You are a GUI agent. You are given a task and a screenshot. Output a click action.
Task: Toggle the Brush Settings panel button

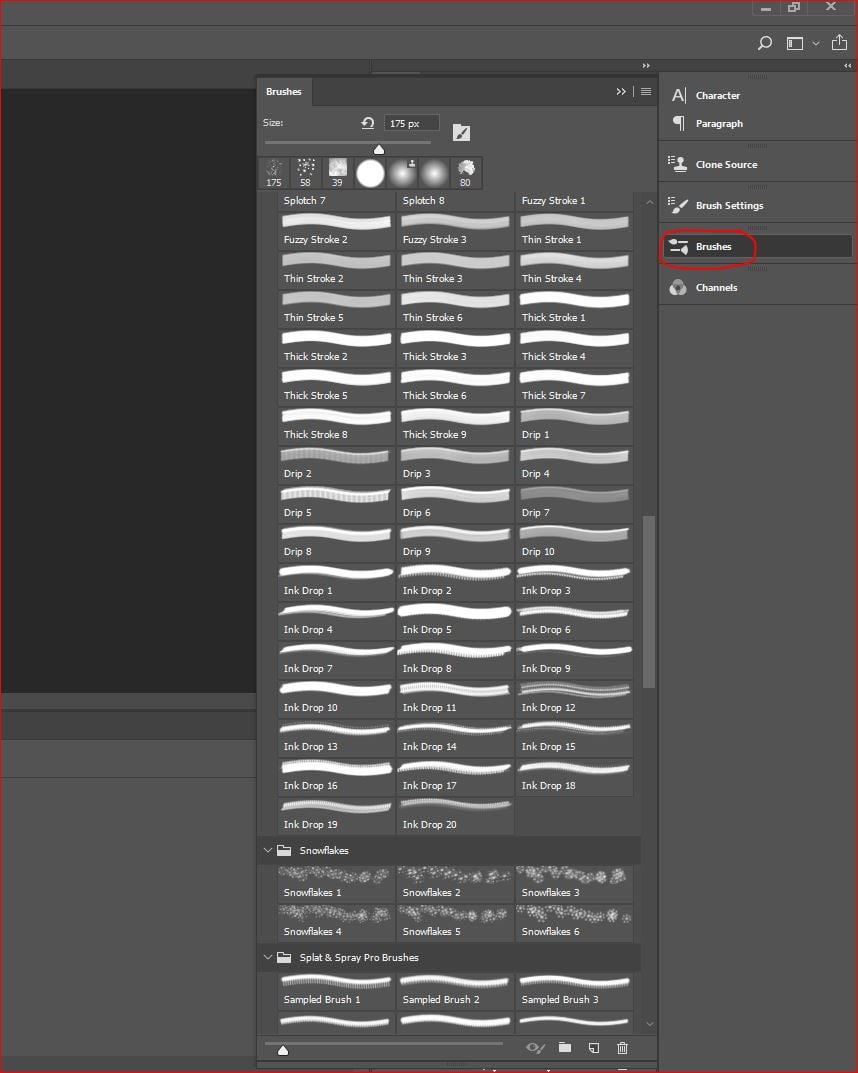click(x=462, y=133)
